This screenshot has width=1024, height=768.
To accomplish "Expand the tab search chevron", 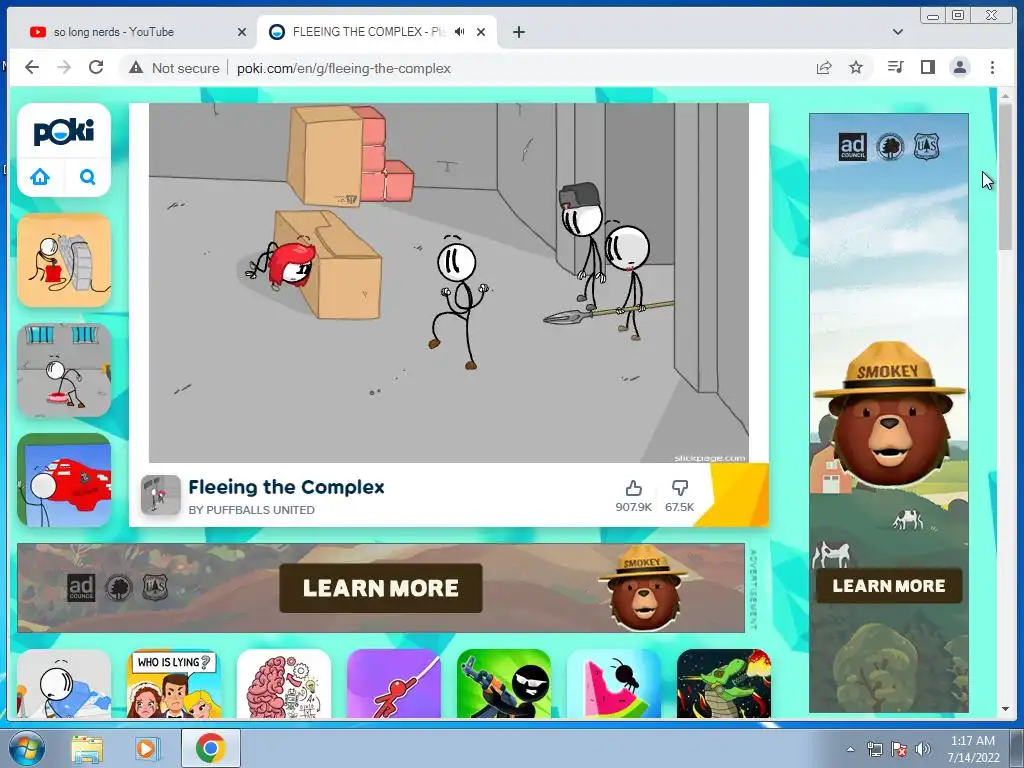I will point(898,31).
